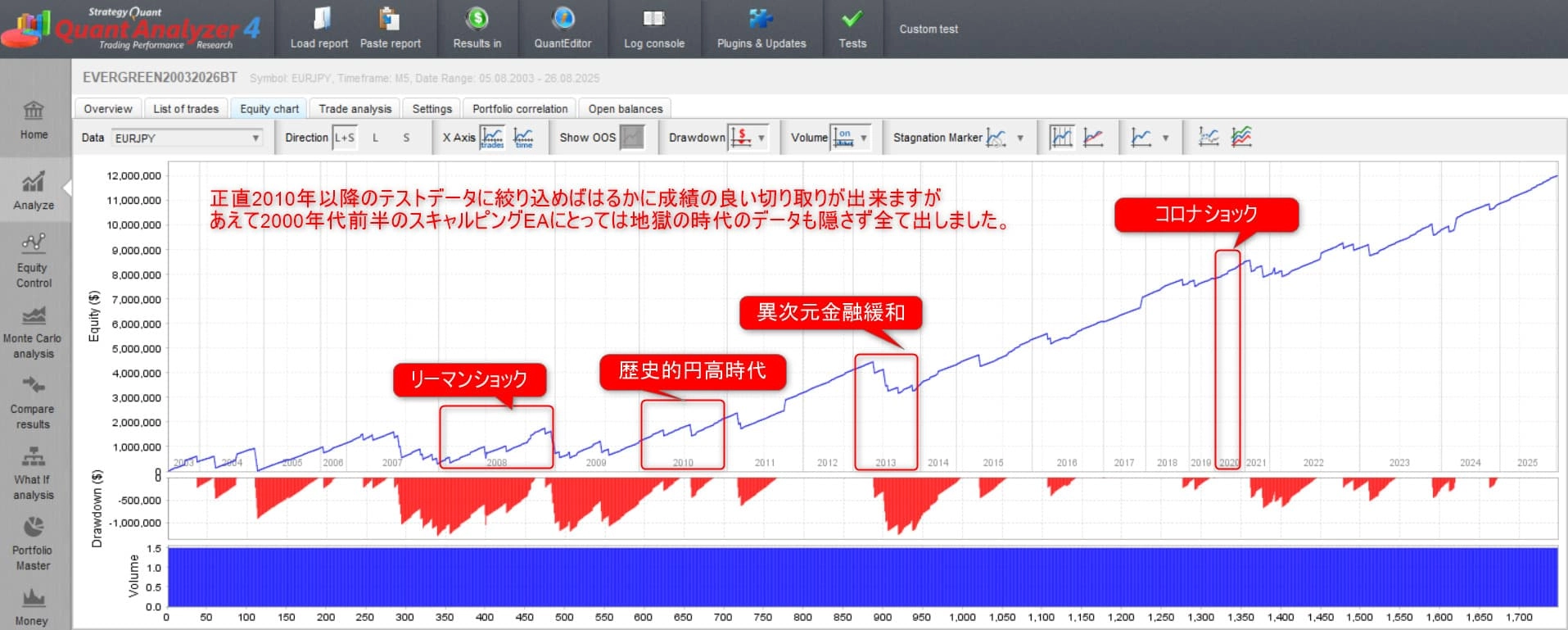Viewport: 1568px width, 630px height.
Task: Open the Money sidebar section
Action: point(32,607)
